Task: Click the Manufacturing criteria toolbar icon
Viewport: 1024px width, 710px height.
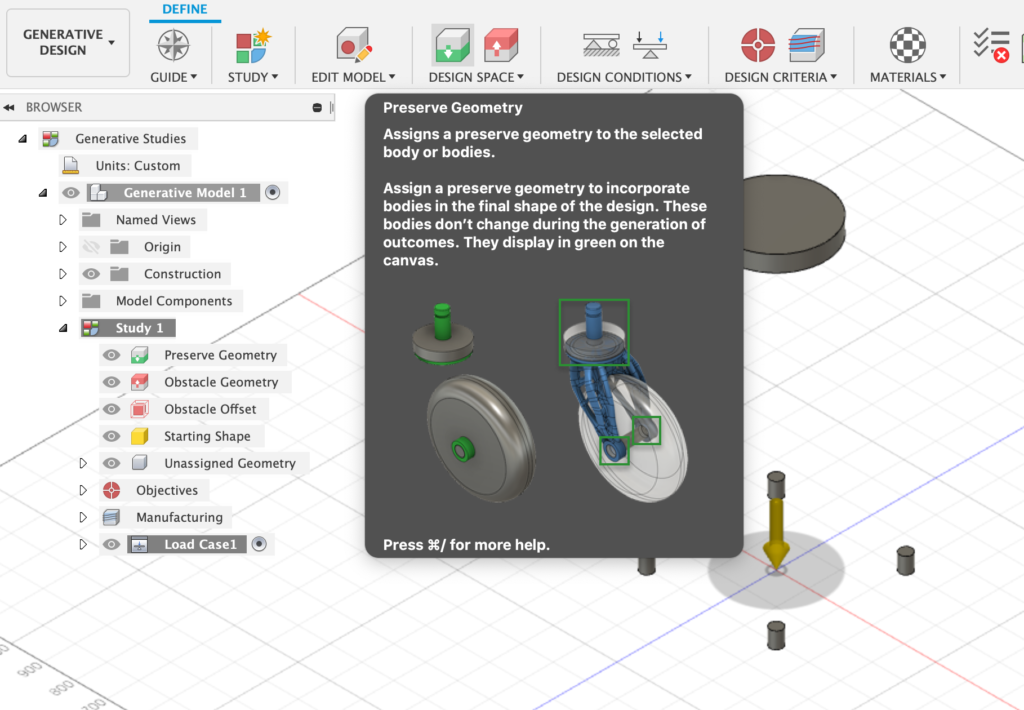Action: click(806, 45)
